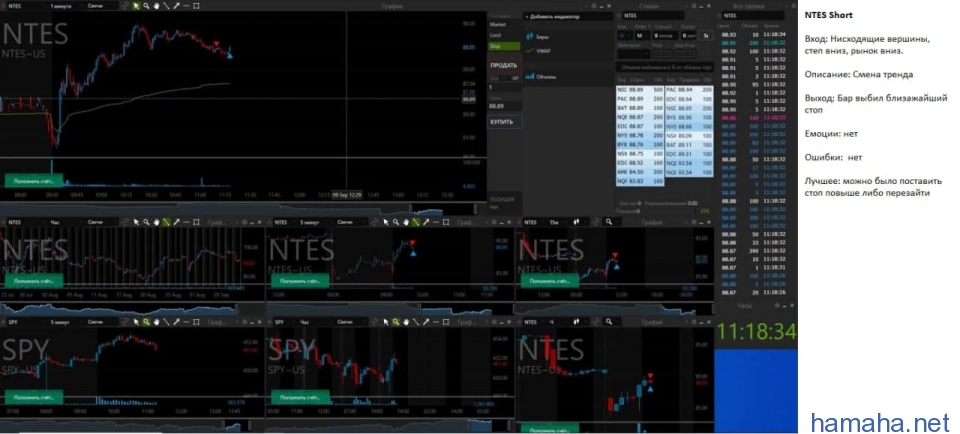Click the NTES ticker field in Все сделки panel
The width and height of the screenshot is (960, 434).
tap(752, 16)
